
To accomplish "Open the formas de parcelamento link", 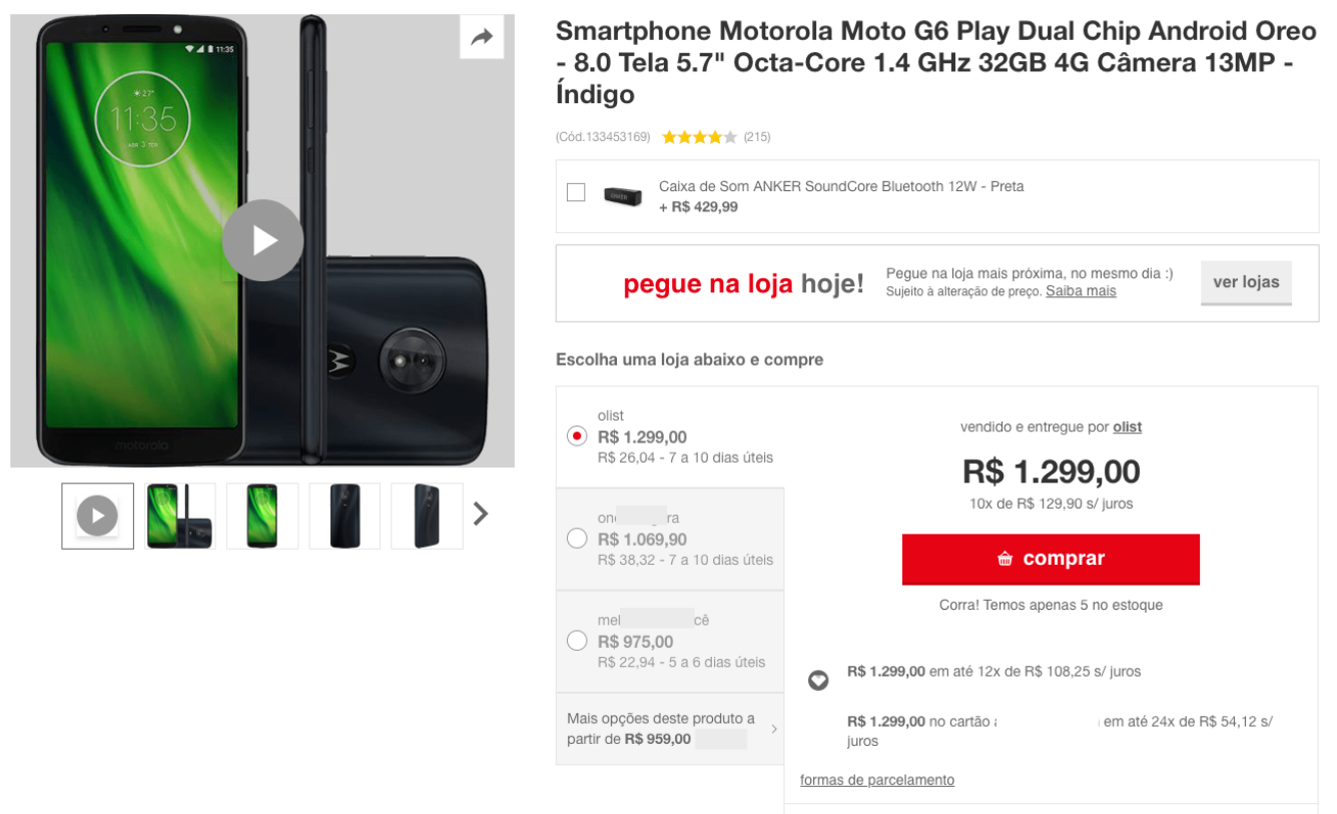I will (x=877, y=779).
